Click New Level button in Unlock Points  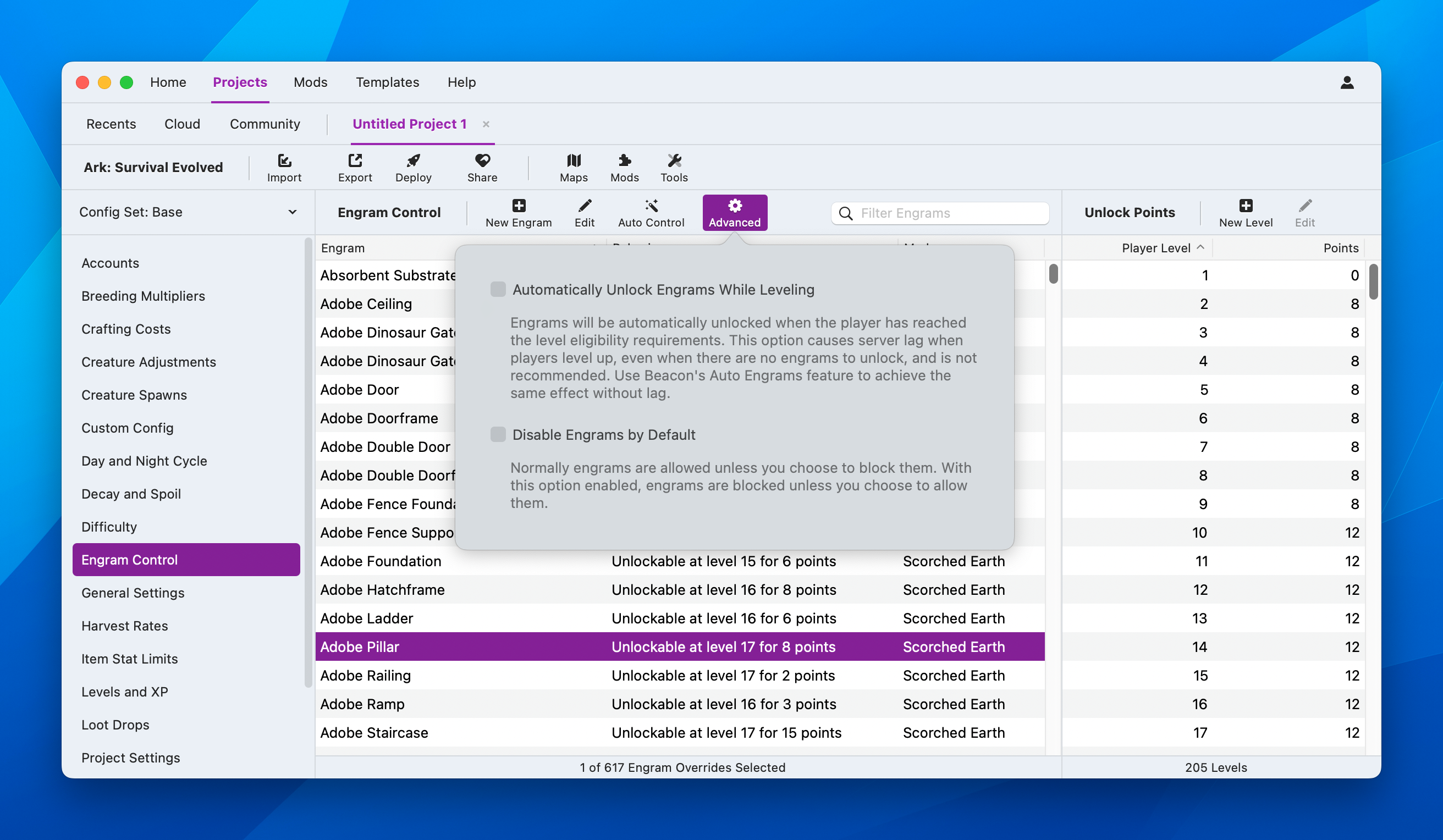pyautogui.click(x=1246, y=213)
